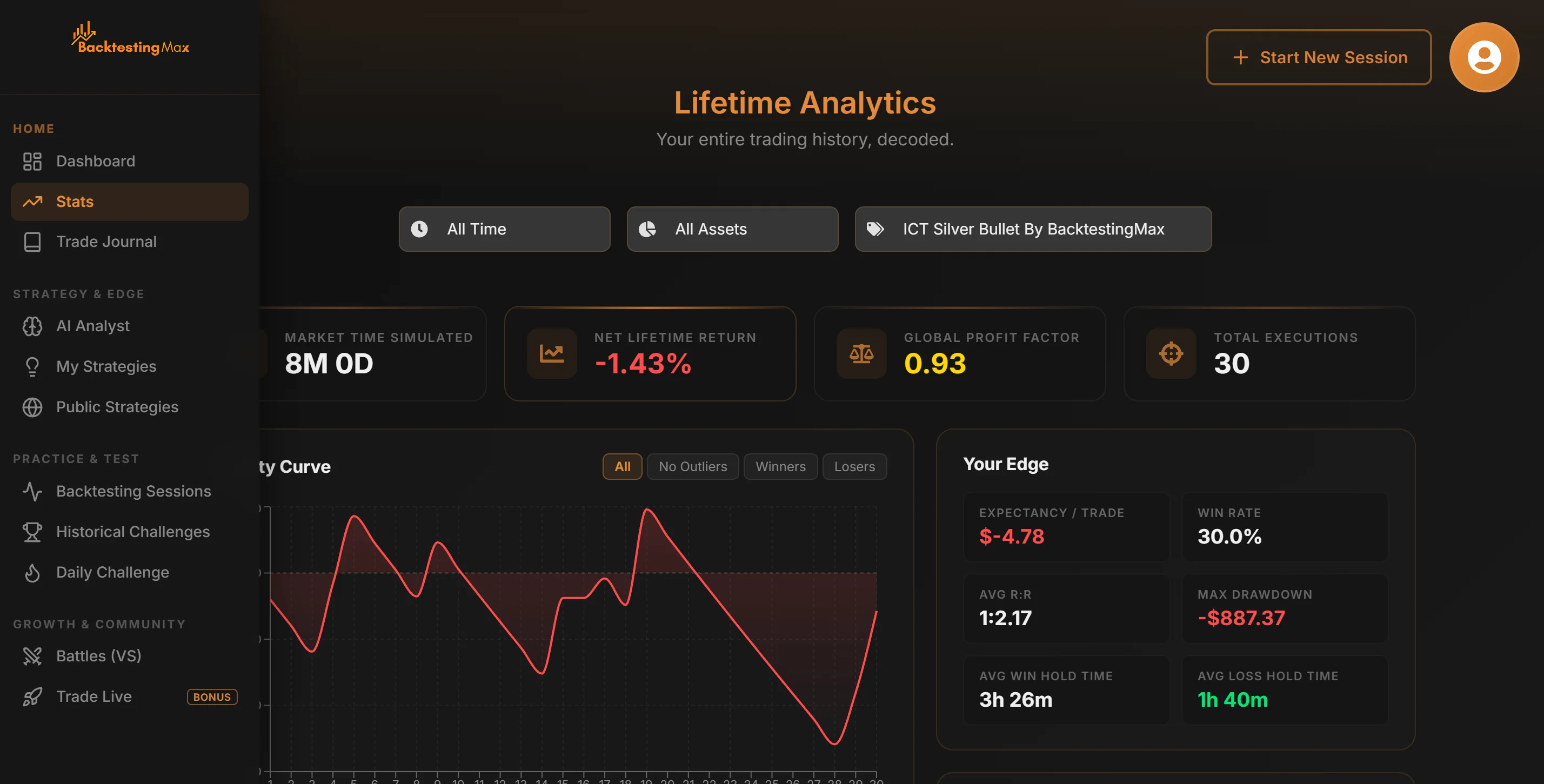Click the Avg R:R 1:2.17 value
Image resolution: width=1544 pixels, height=784 pixels.
pos(1005,618)
